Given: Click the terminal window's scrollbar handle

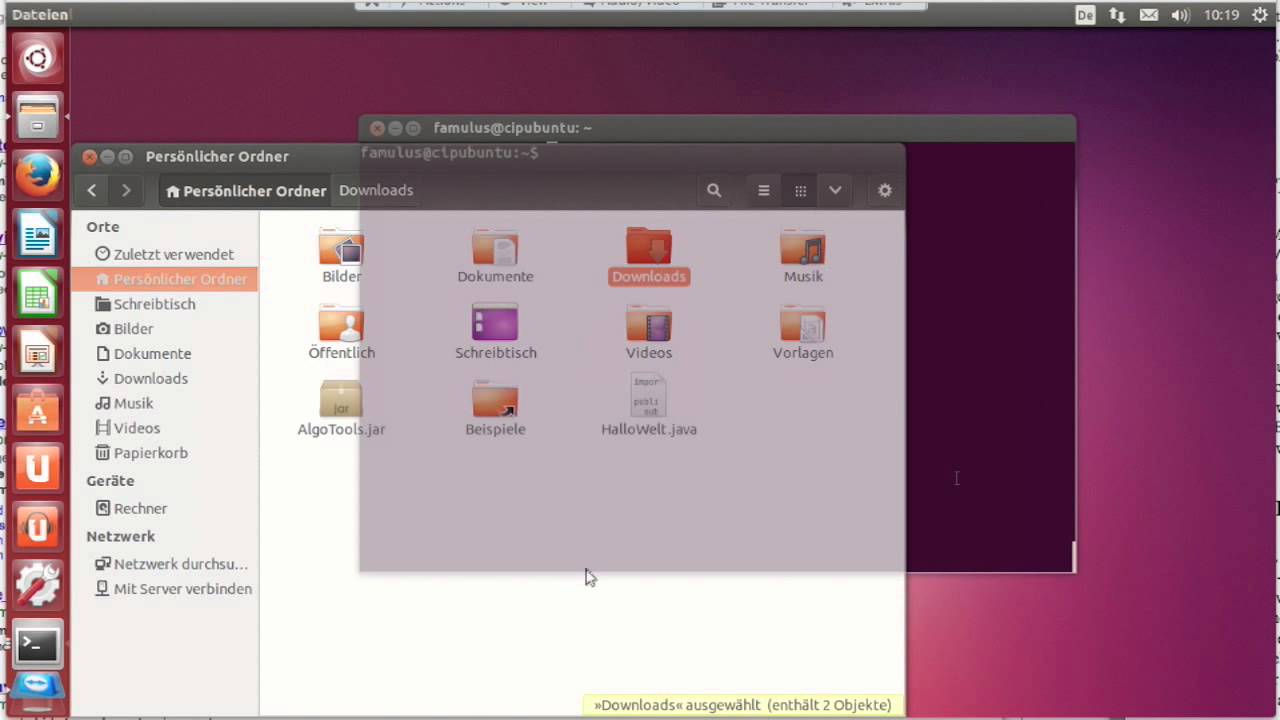Looking at the screenshot, I should tap(1073, 557).
